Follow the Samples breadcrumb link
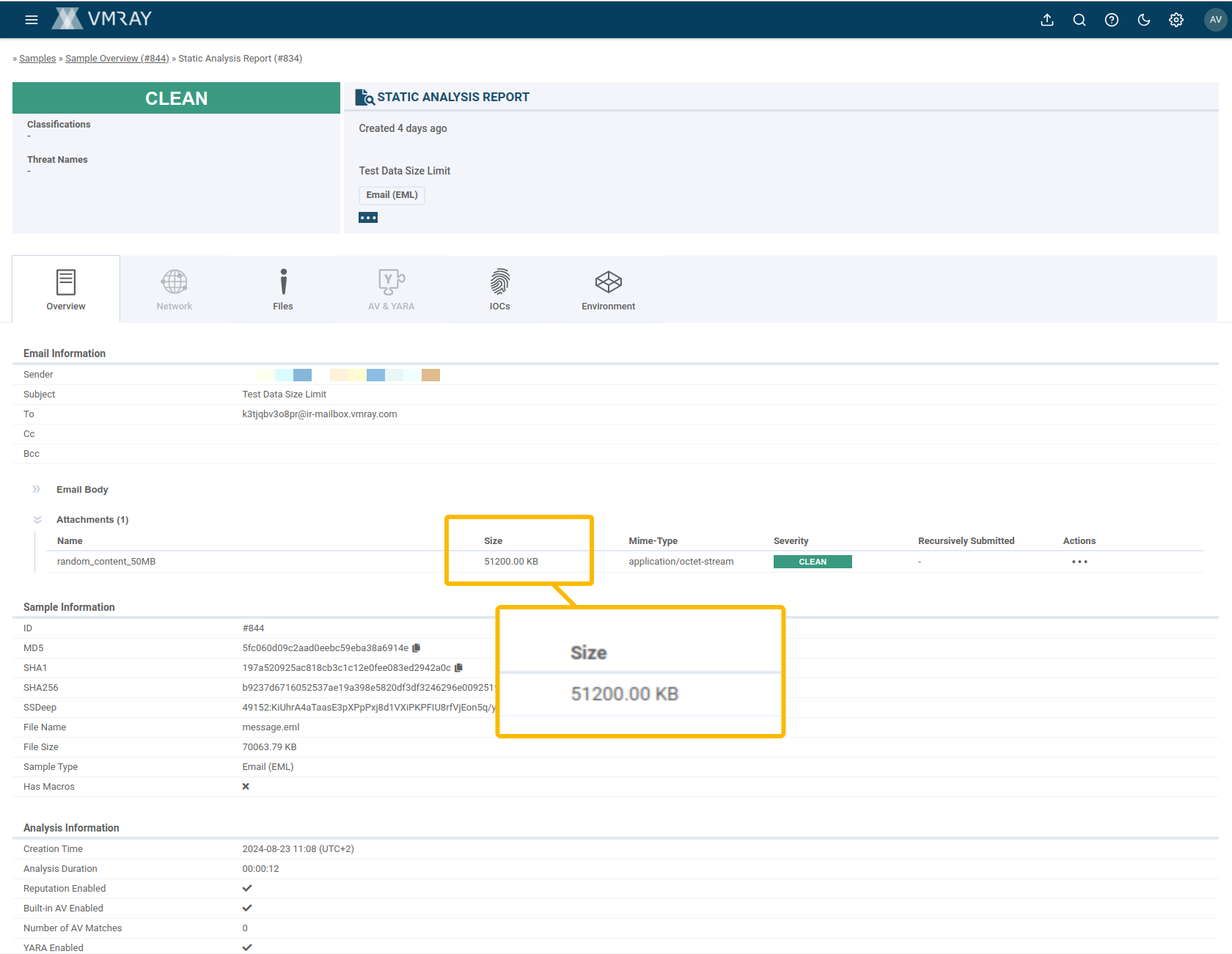The image size is (1232, 954). coord(37,59)
